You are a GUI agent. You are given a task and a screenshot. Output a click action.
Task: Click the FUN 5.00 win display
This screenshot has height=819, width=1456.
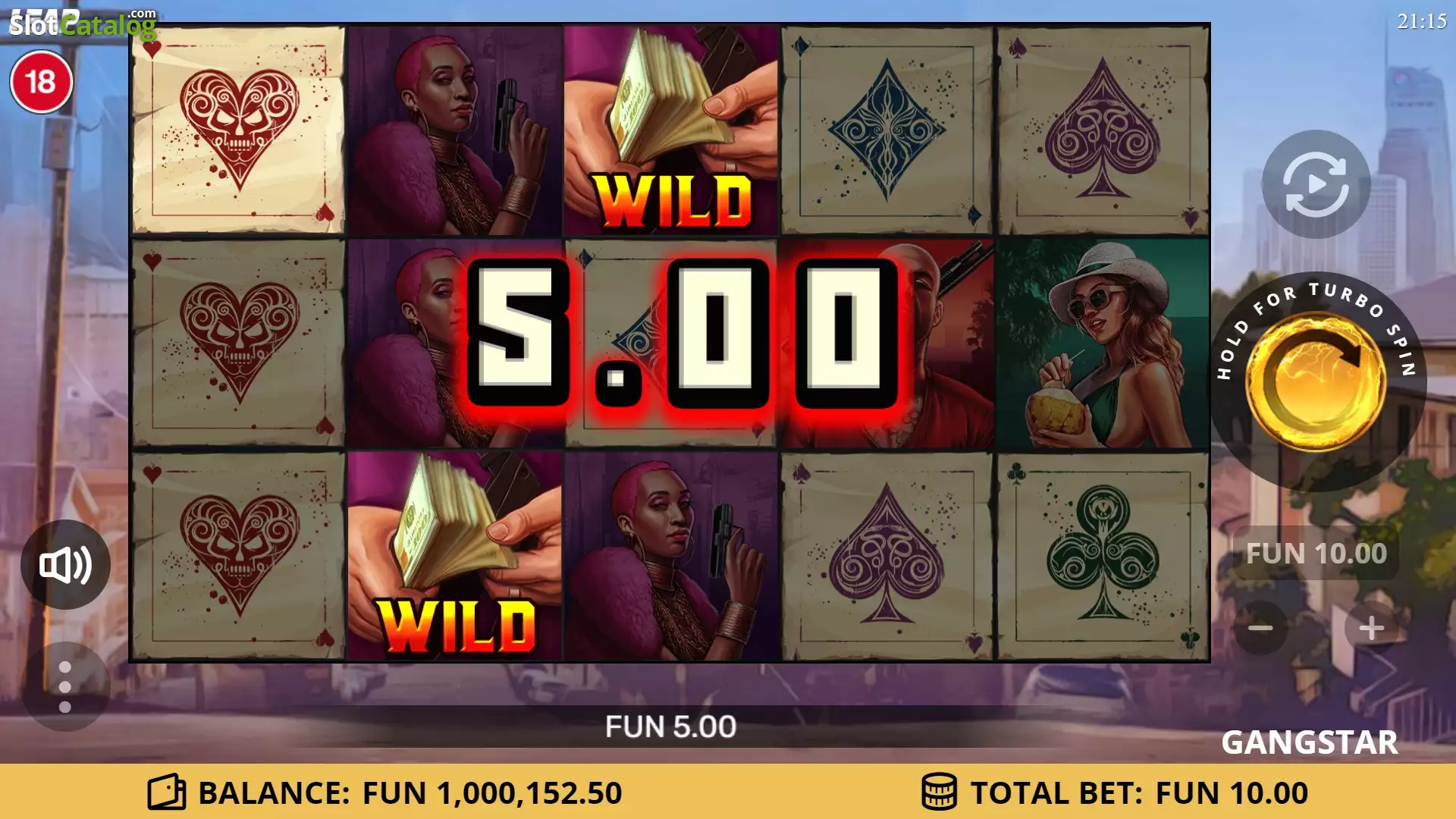pyautogui.click(x=670, y=726)
